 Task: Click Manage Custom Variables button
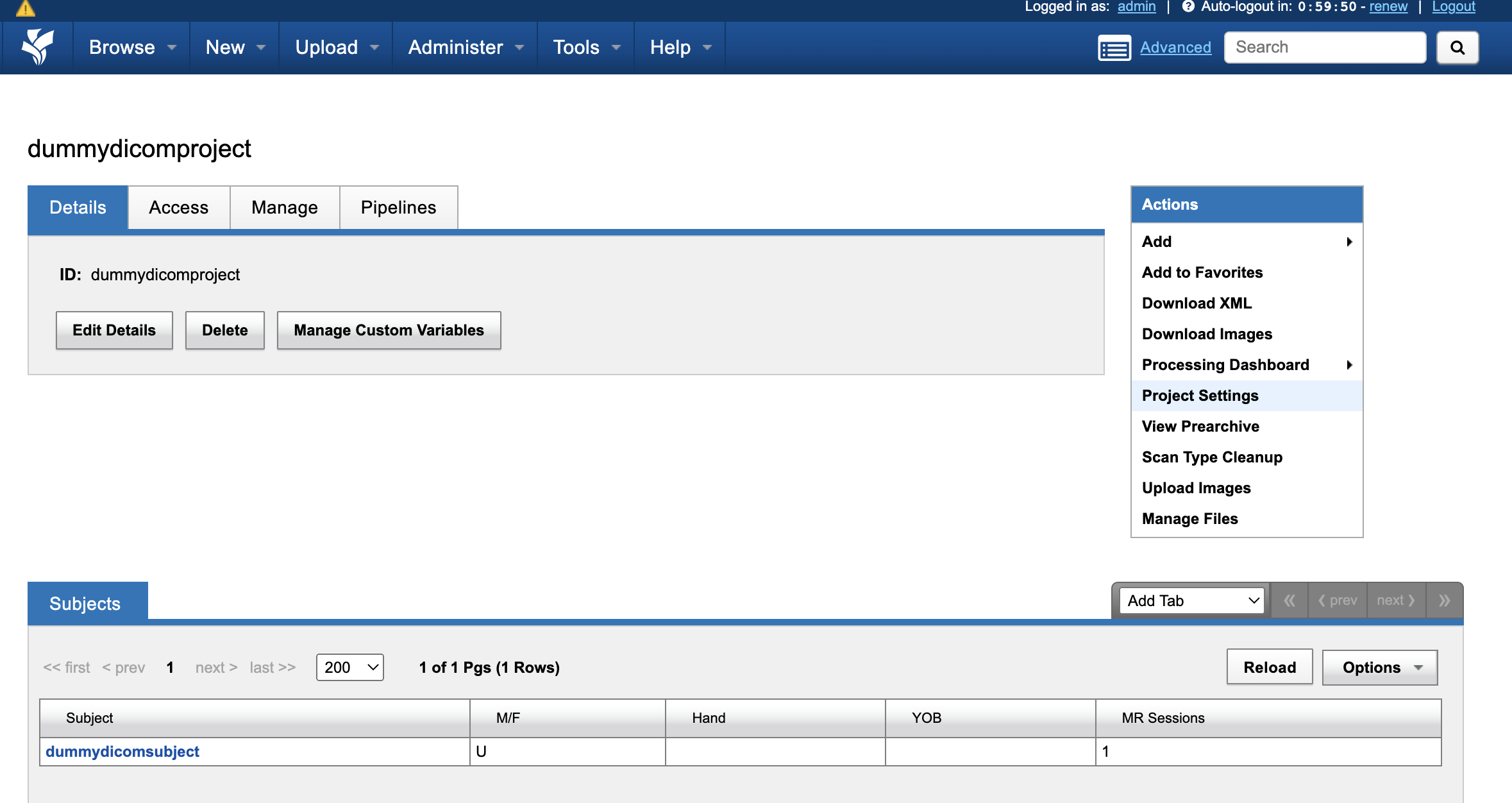coord(389,330)
